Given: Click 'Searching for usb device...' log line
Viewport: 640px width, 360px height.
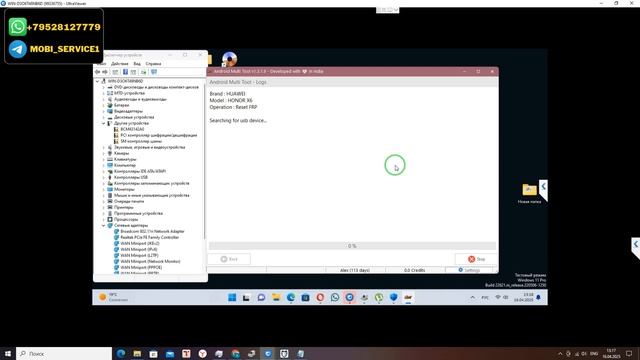Looking at the screenshot, I should pos(238,120).
